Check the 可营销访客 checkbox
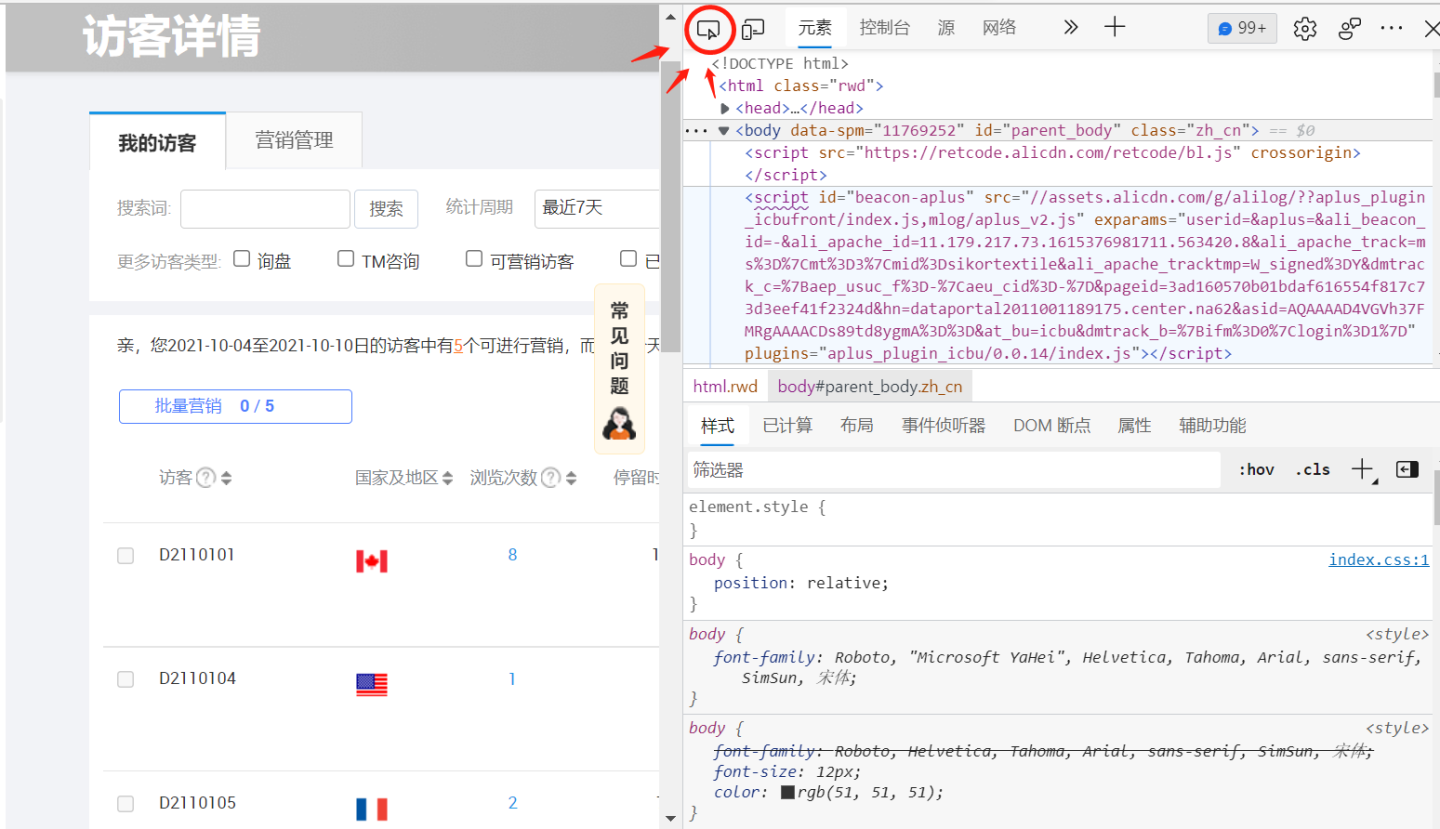Viewport: 1440px width, 829px height. coord(474,259)
